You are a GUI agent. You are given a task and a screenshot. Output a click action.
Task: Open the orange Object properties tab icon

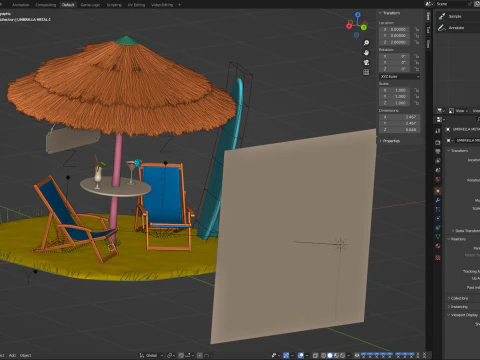(x=438, y=191)
